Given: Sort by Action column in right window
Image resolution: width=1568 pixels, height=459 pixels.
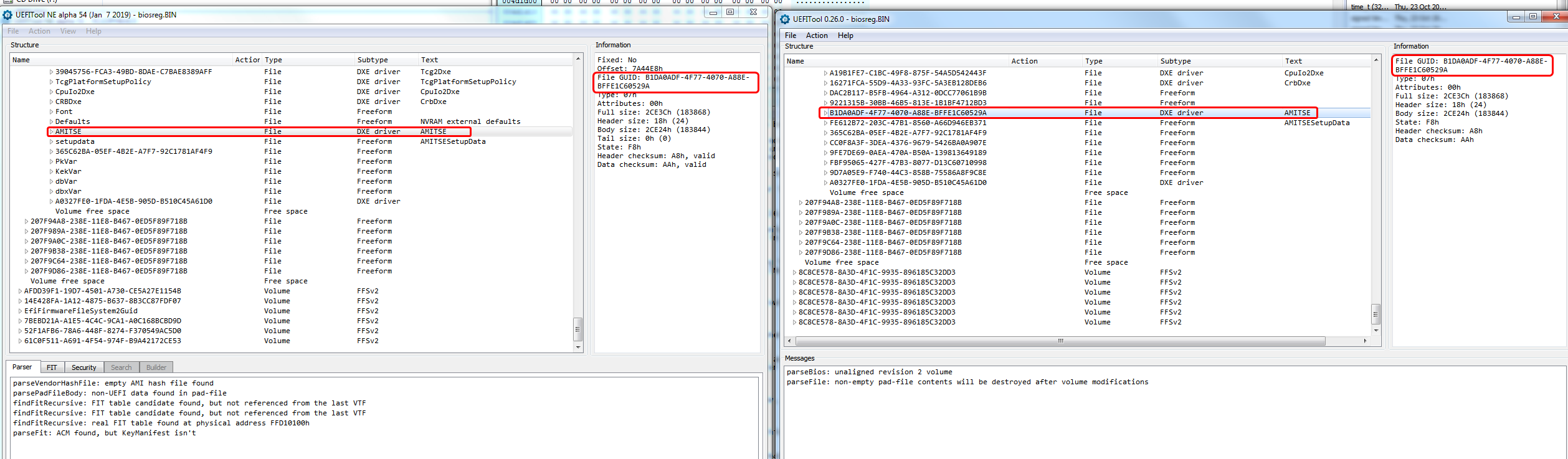Looking at the screenshot, I should (1045, 61).
